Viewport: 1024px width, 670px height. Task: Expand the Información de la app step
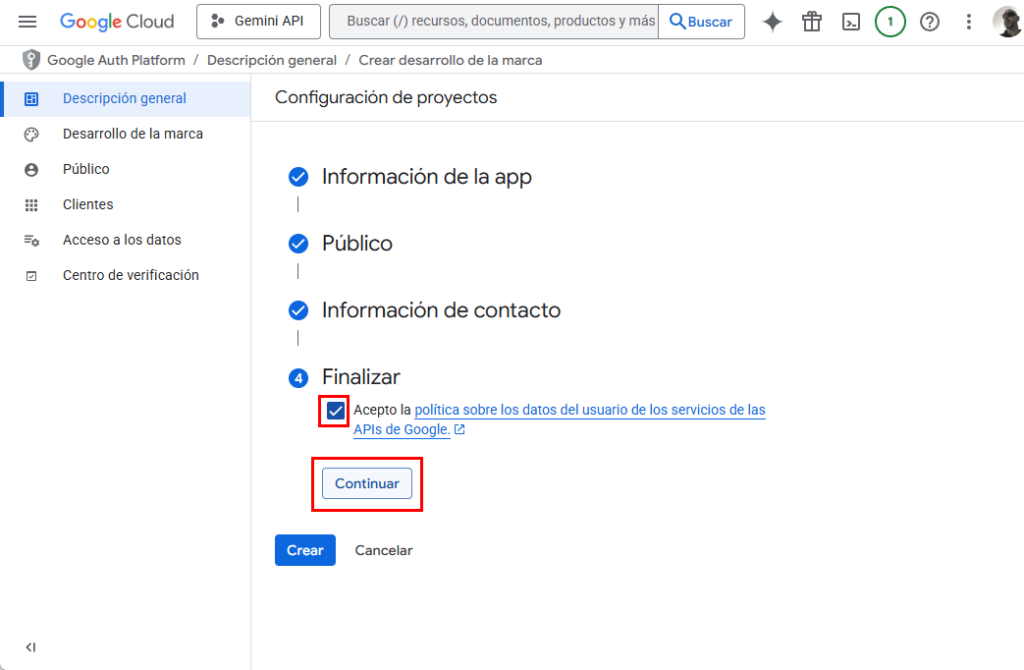click(426, 177)
